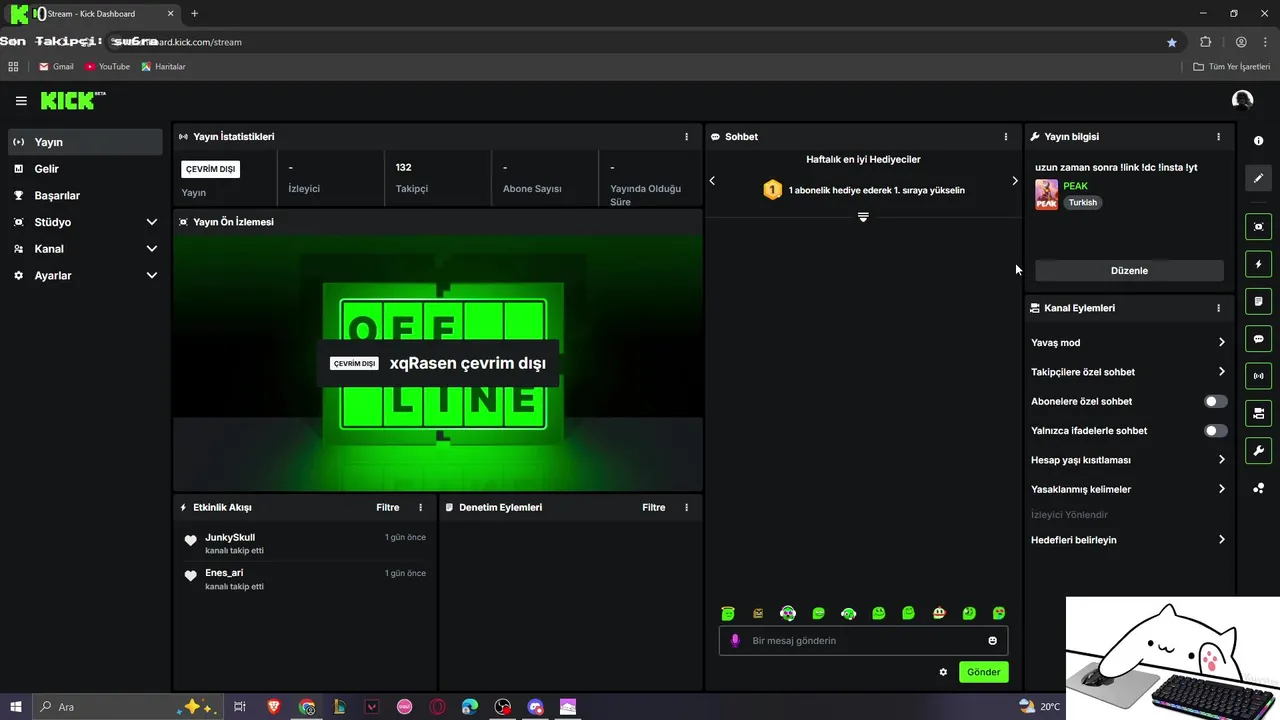
Task: Open Filtre in Denetim Eylemleri
Action: tap(654, 507)
